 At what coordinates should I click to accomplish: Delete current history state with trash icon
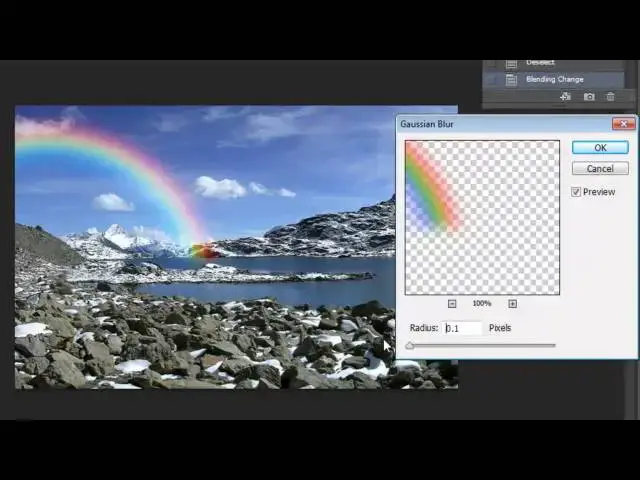tap(610, 97)
